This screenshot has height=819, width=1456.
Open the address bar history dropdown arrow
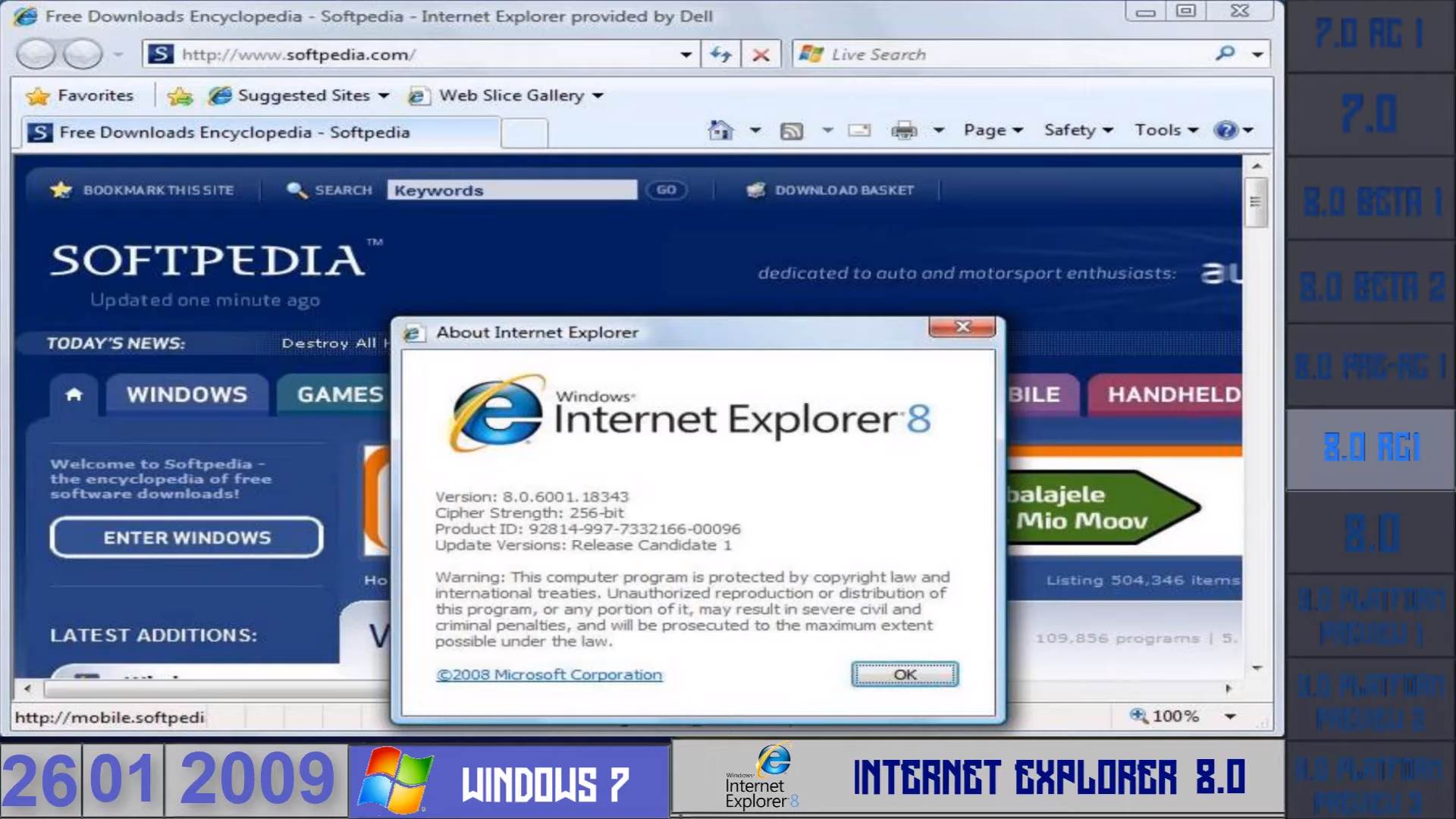point(685,53)
